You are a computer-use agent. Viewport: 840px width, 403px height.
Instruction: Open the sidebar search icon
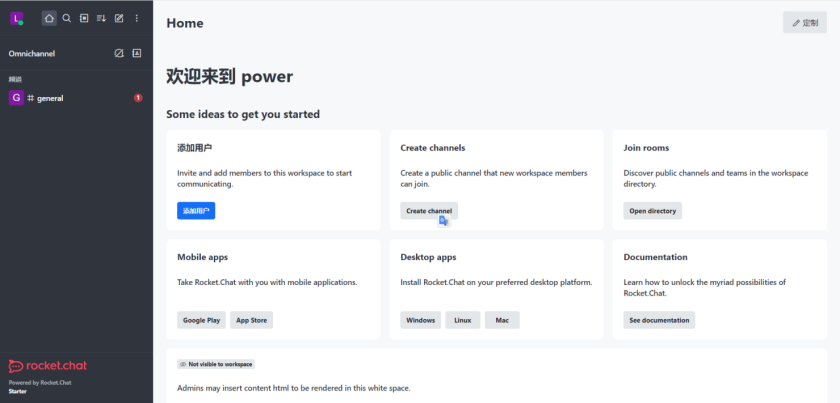(x=66, y=18)
